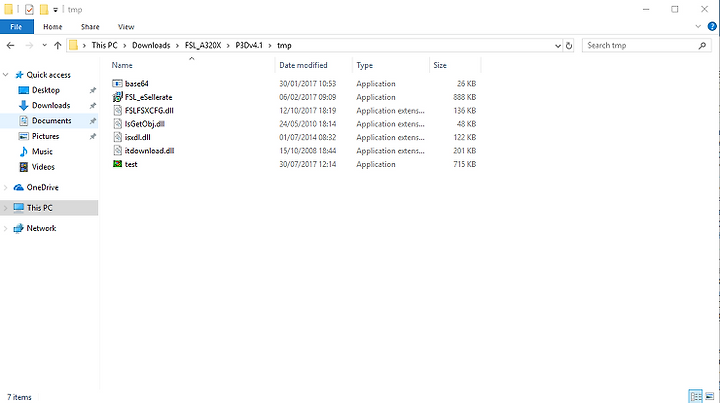The height and width of the screenshot is (403, 720).
Task: Open Help via question mark icon
Action: point(712,27)
